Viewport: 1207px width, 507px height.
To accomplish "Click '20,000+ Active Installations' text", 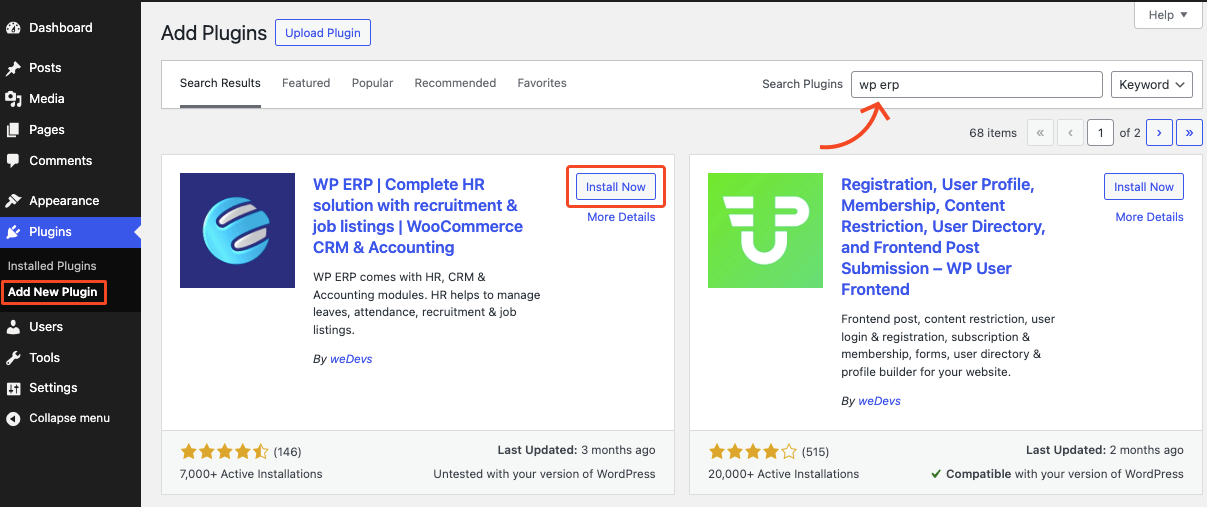I will [x=783, y=474].
